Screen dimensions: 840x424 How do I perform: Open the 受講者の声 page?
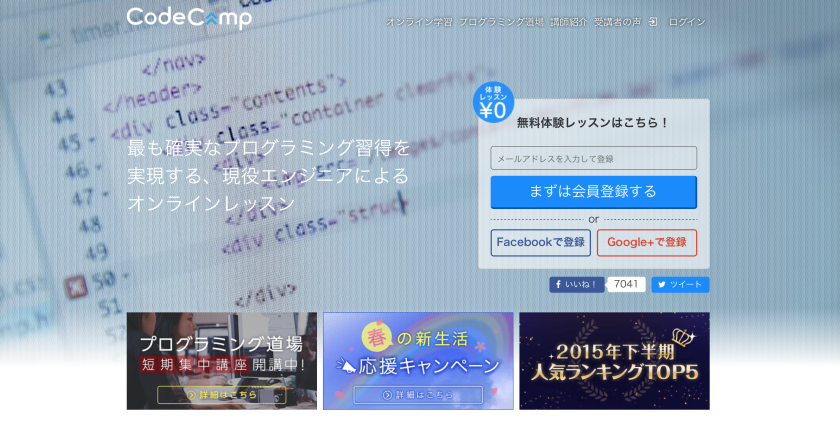[x=617, y=22]
